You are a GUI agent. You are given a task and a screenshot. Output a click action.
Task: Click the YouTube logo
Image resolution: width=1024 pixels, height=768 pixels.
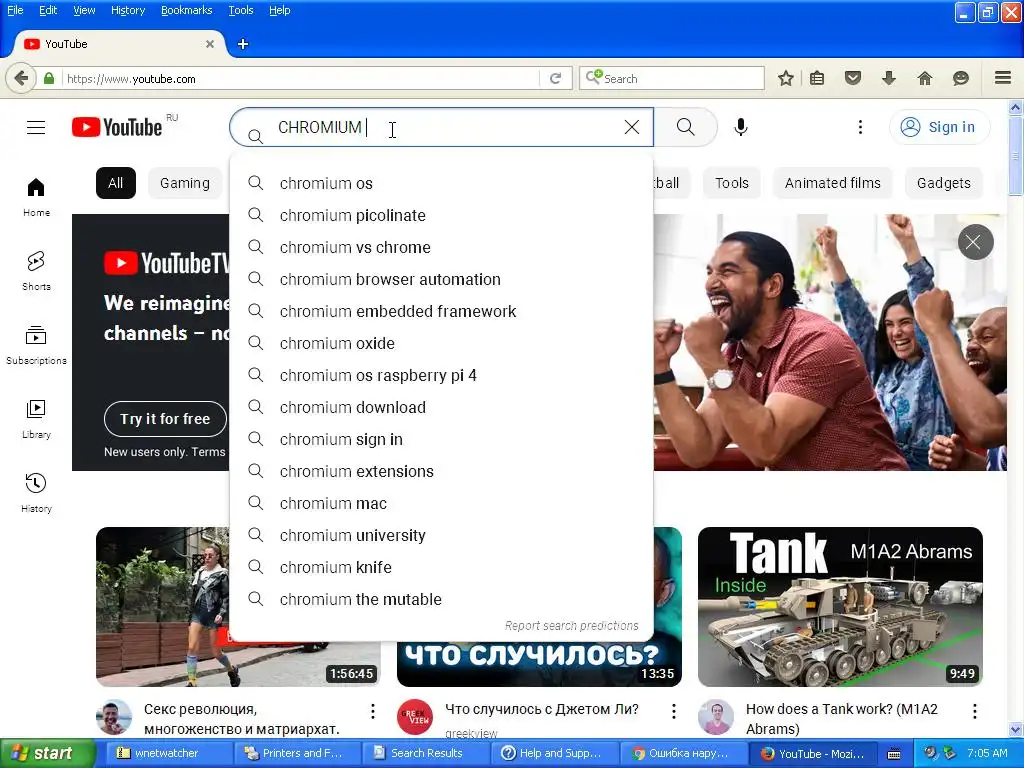117,127
